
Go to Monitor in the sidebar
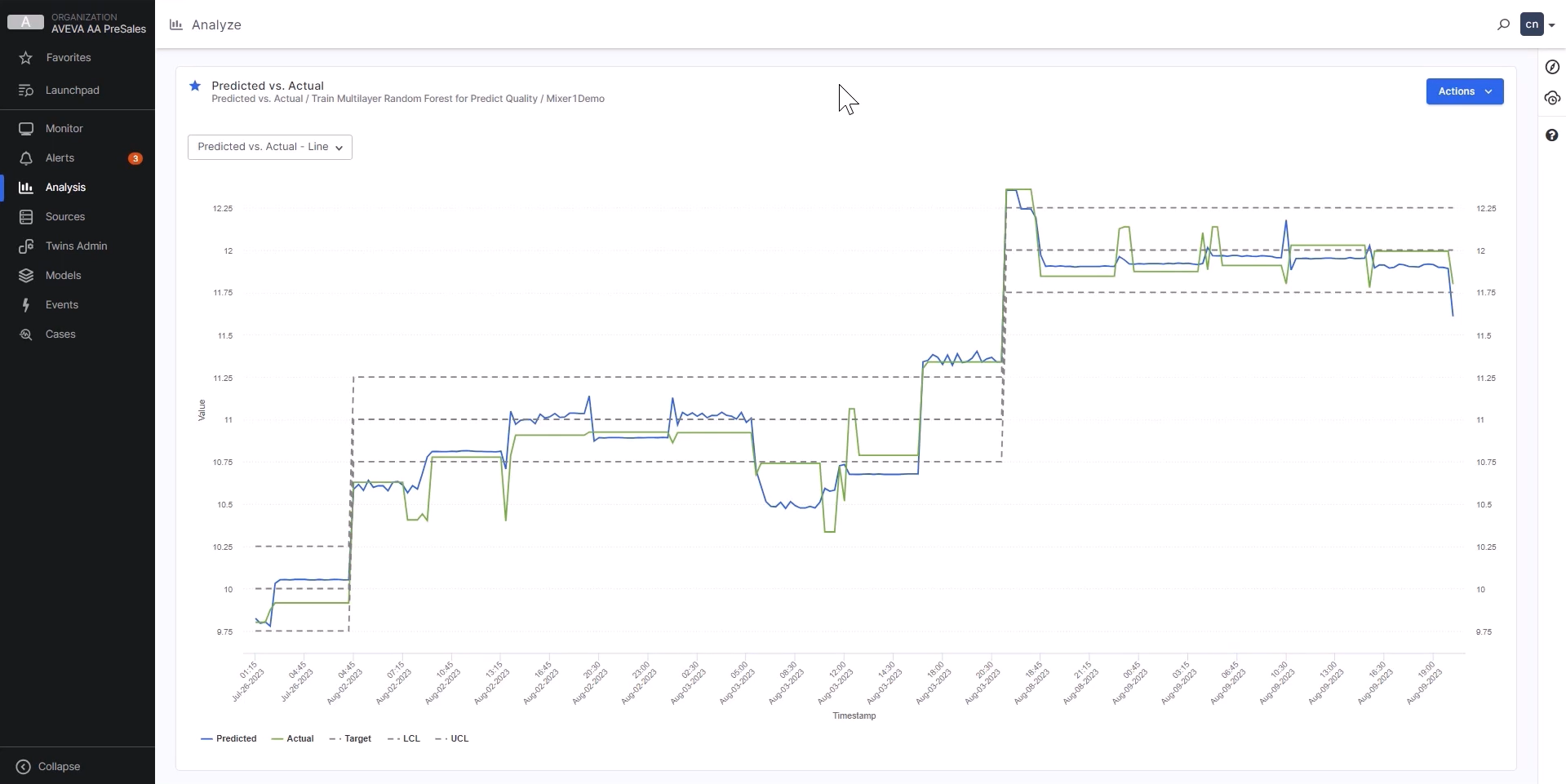64,129
